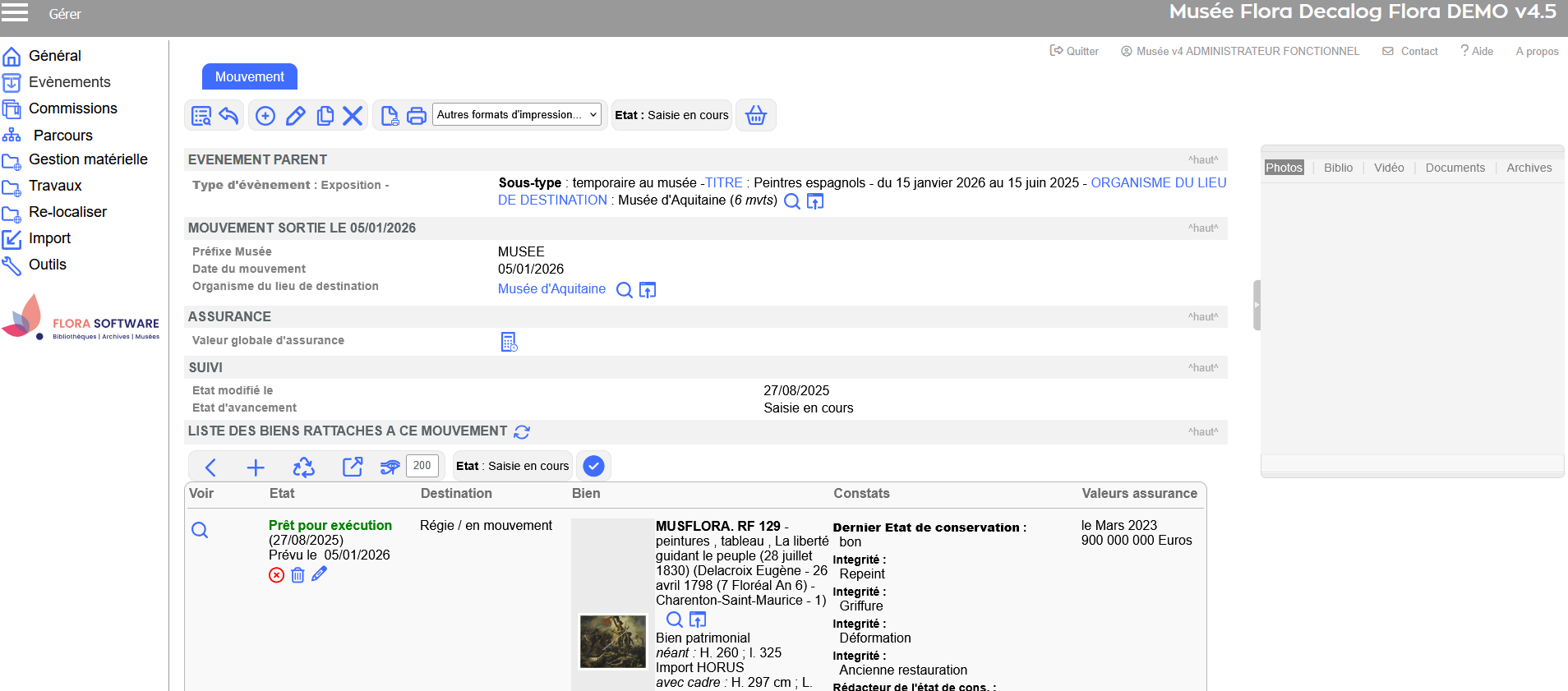Open the Musée d'Aquitaine destination link

click(x=551, y=289)
